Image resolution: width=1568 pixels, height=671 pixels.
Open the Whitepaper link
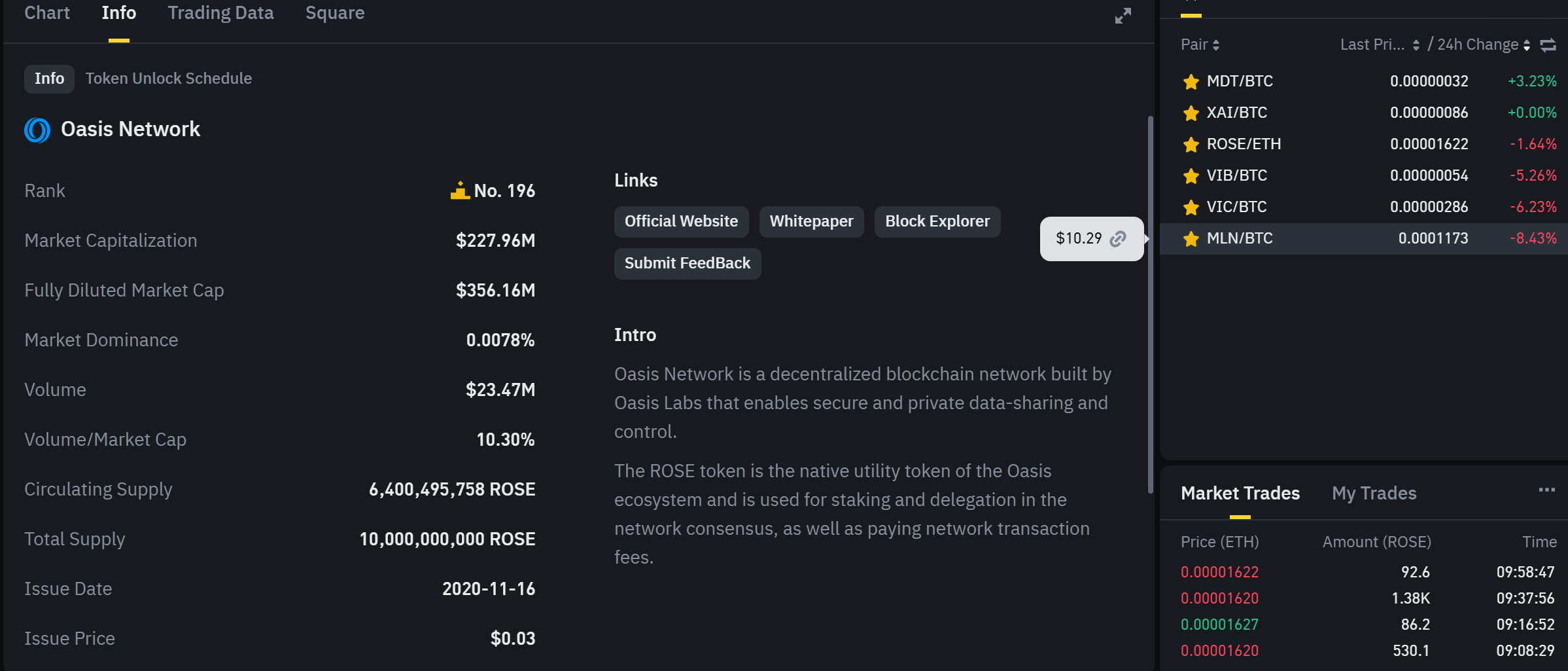pos(811,221)
